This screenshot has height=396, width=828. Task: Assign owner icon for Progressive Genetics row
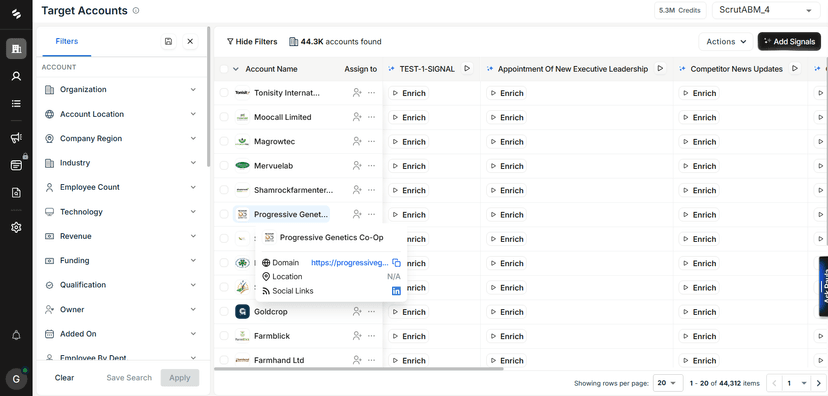[x=357, y=214]
